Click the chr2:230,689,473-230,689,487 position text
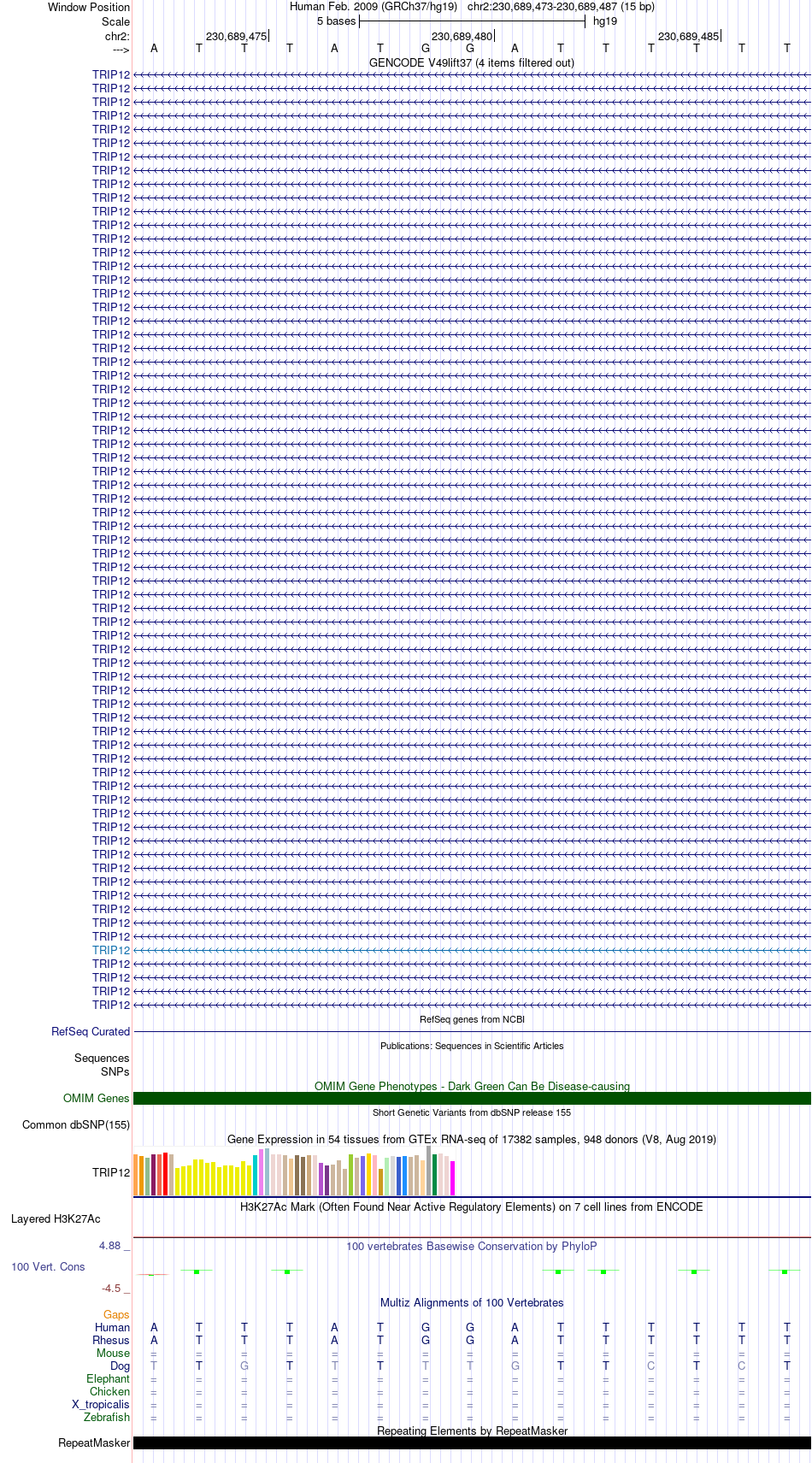 tap(561, 7)
